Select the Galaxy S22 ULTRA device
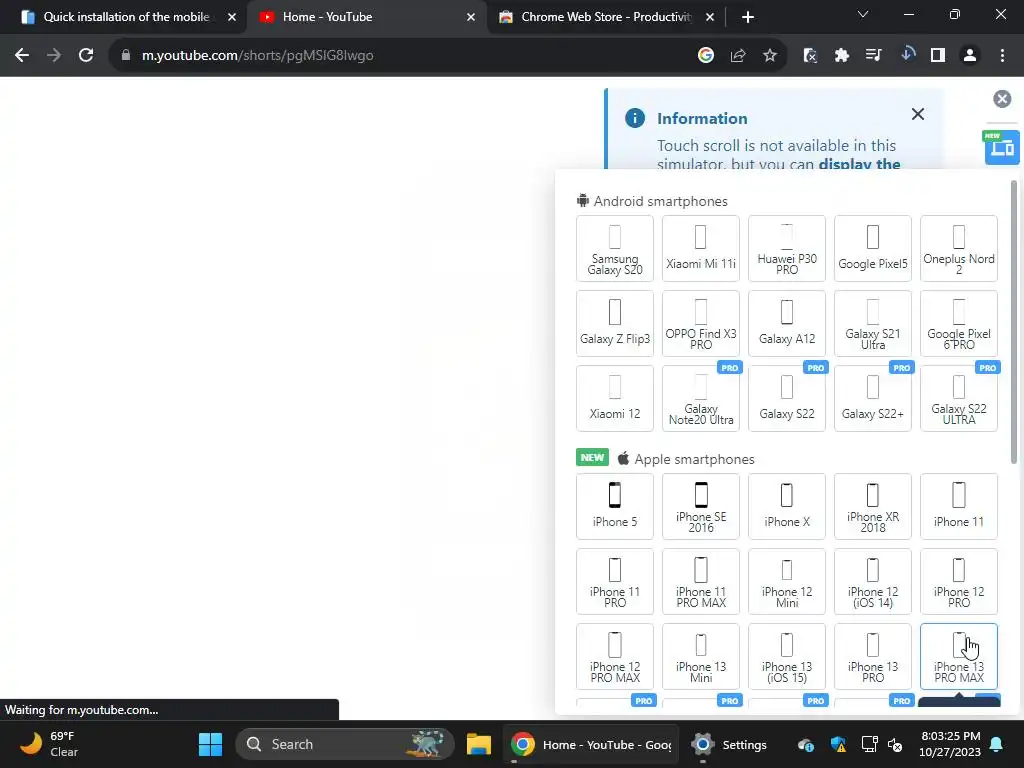 (x=959, y=398)
